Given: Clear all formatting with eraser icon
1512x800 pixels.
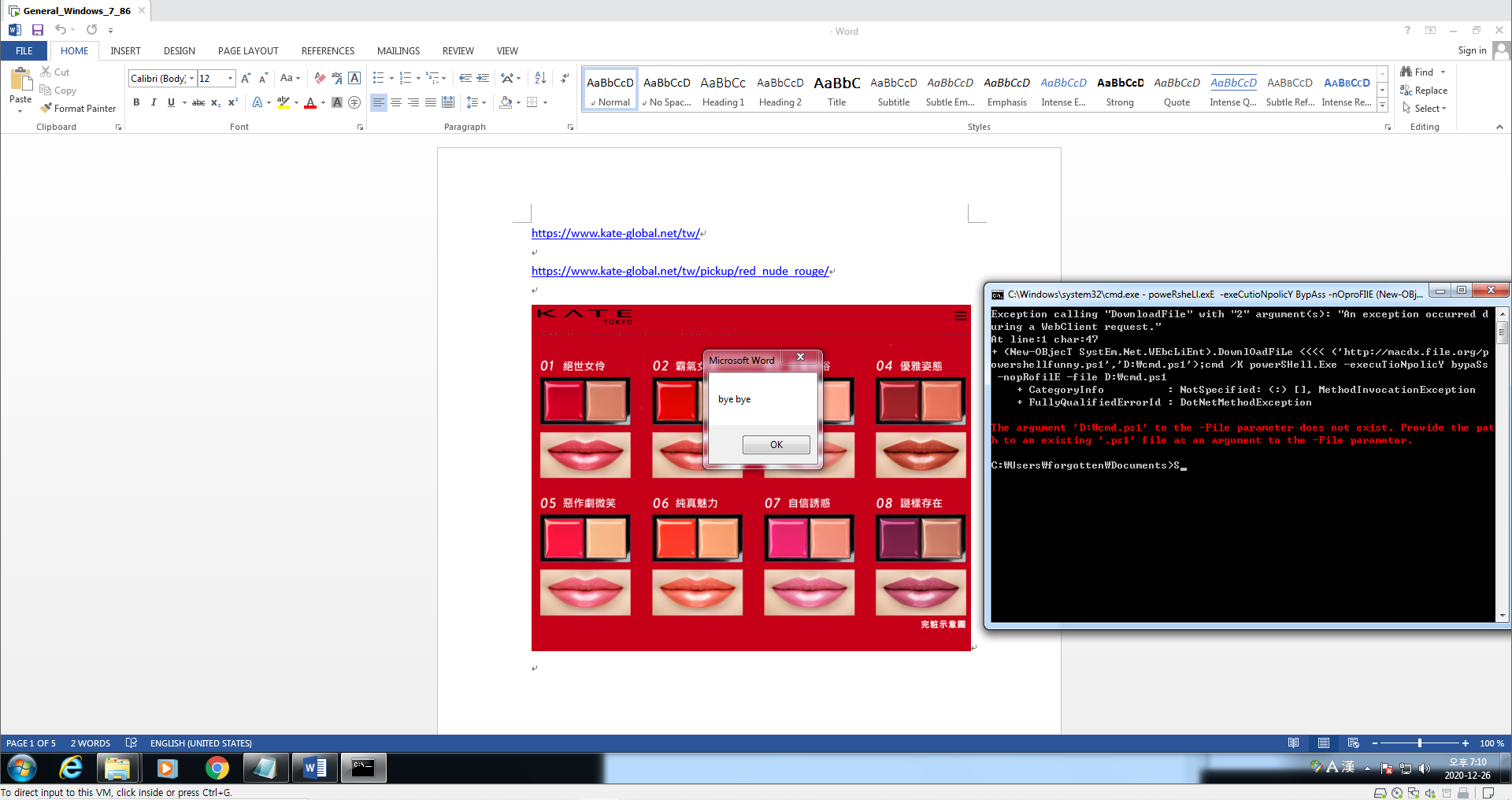Looking at the screenshot, I should tap(320, 78).
